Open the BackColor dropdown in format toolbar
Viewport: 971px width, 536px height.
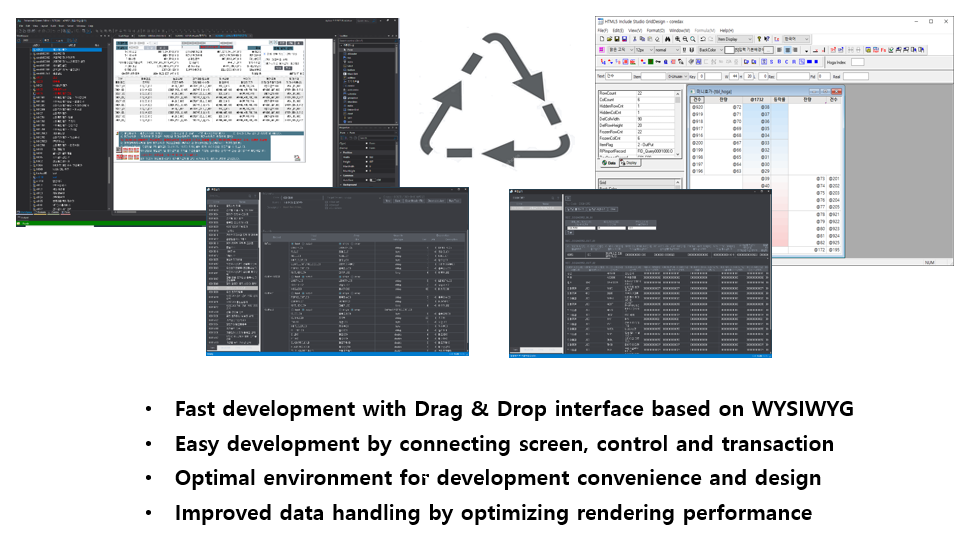(x=711, y=49)
